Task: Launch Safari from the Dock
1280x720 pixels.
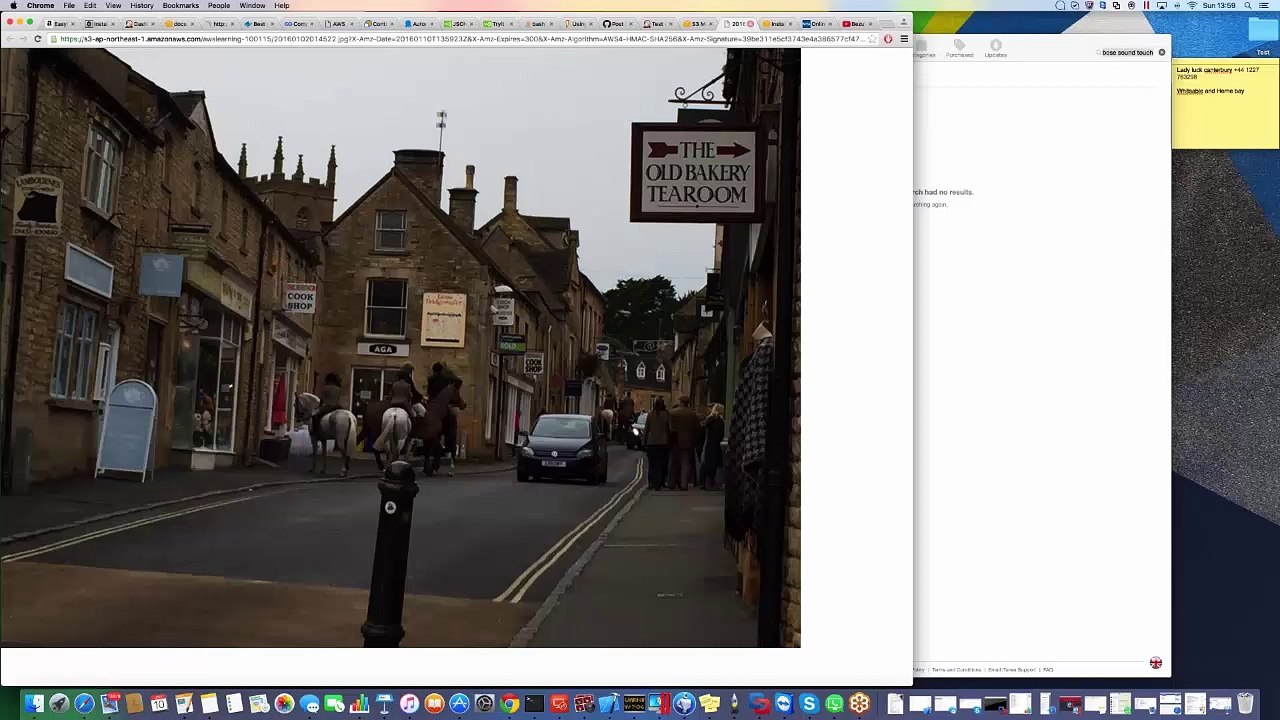Action: 84,704
